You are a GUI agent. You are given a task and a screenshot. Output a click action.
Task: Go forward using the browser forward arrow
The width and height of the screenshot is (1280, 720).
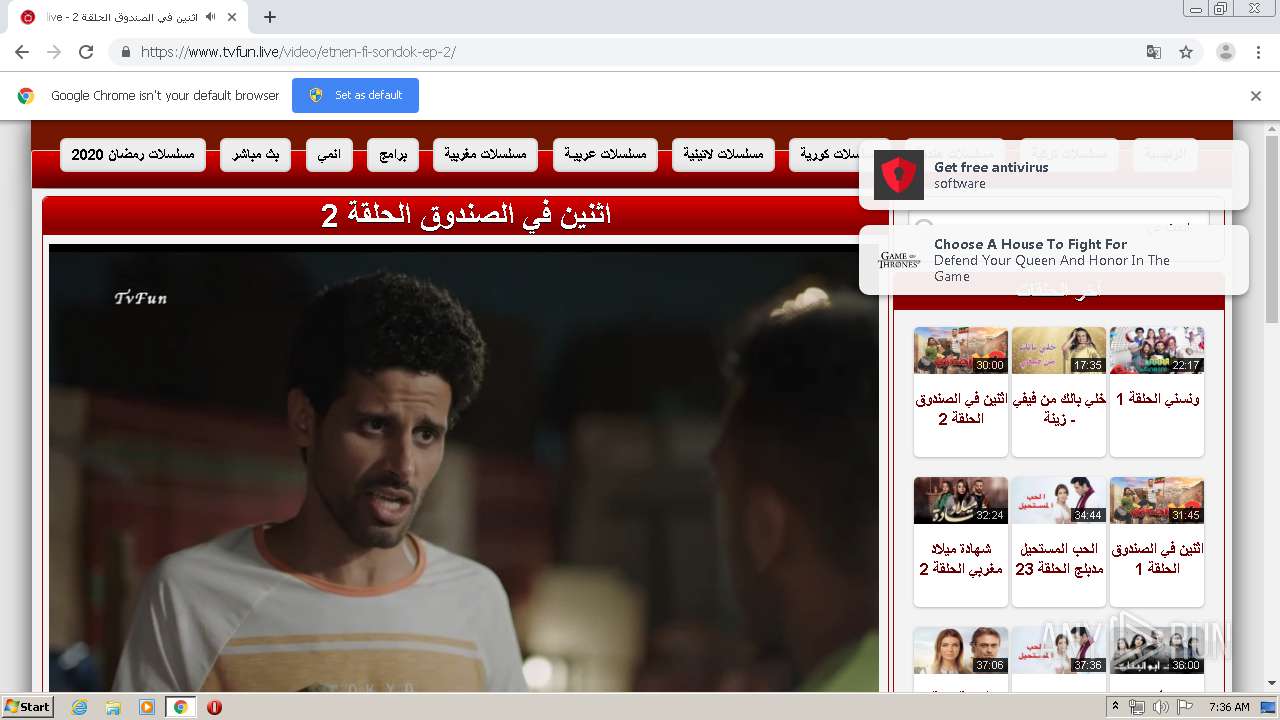pos(54,52)
